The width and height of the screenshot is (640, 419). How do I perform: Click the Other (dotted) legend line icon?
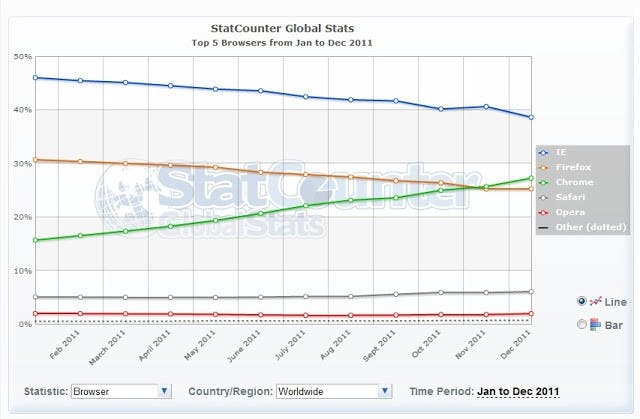coord(542,227)
